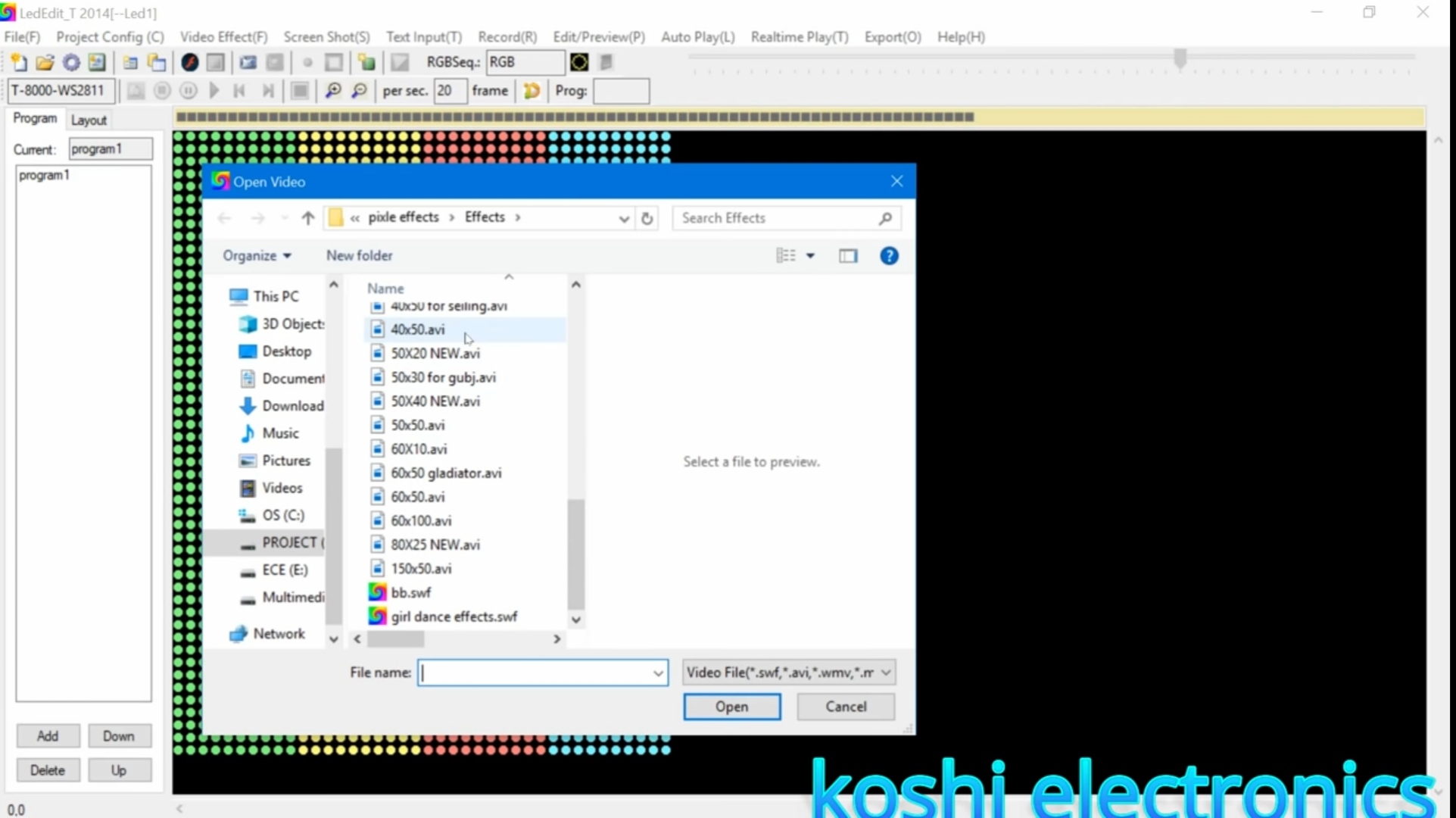Click the black circle icon beside RGBSeq

[x=579, y=62]
